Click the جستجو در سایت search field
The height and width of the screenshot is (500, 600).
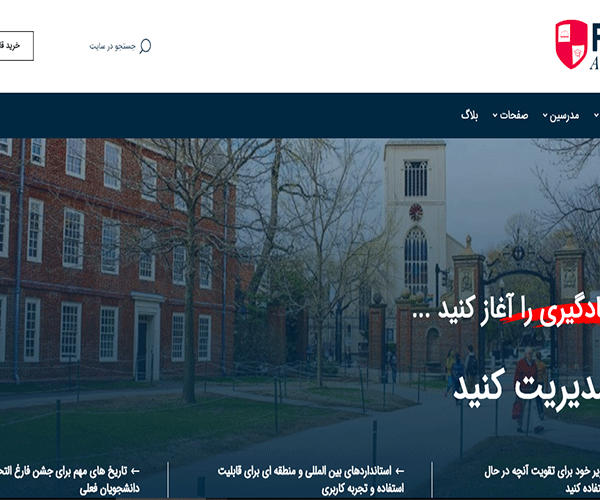(110, 46)
